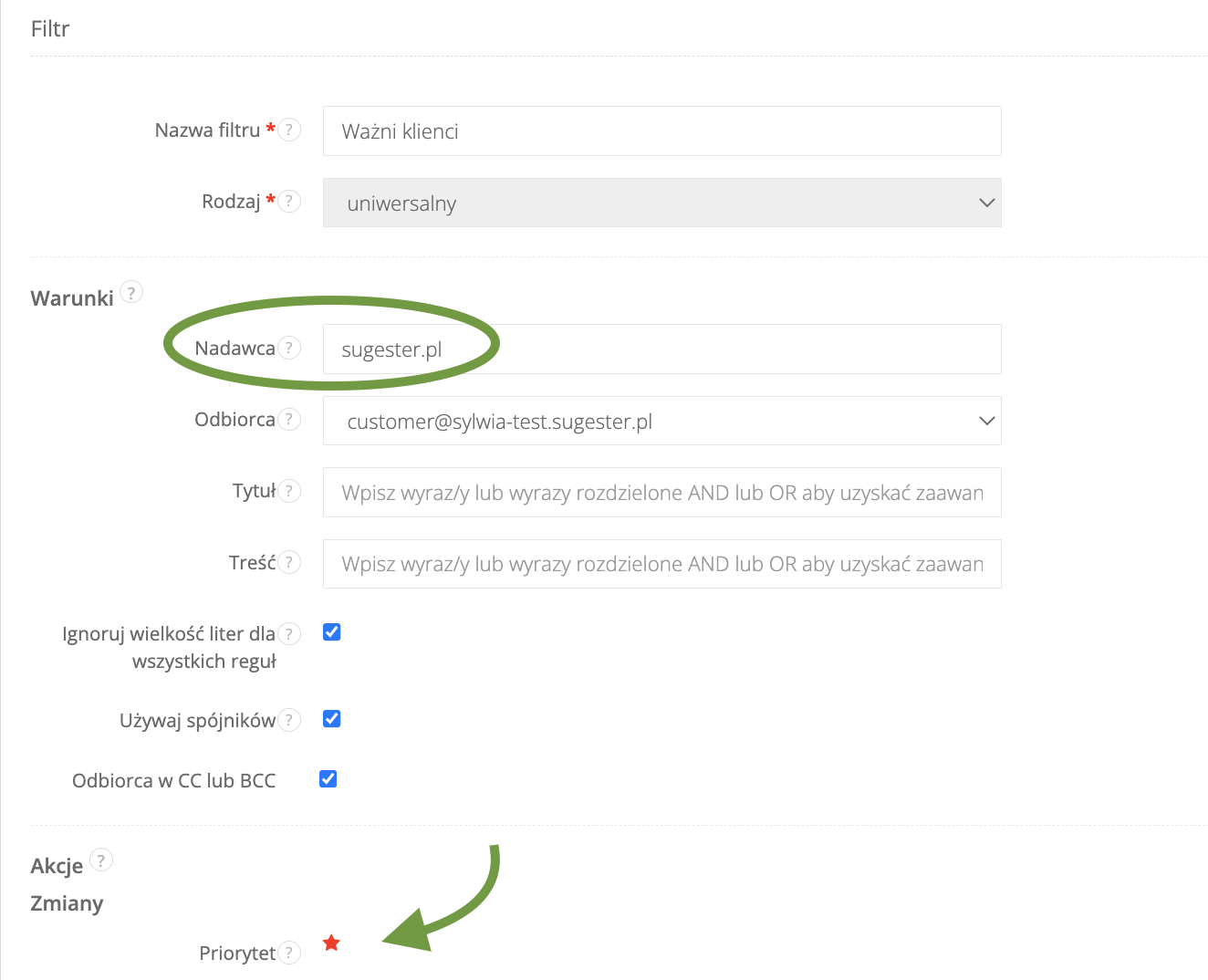Open the Rodzaj dropdown showing uniwersalny
The width and height of the screenshot is (1208, 980).
click(662, 203)
